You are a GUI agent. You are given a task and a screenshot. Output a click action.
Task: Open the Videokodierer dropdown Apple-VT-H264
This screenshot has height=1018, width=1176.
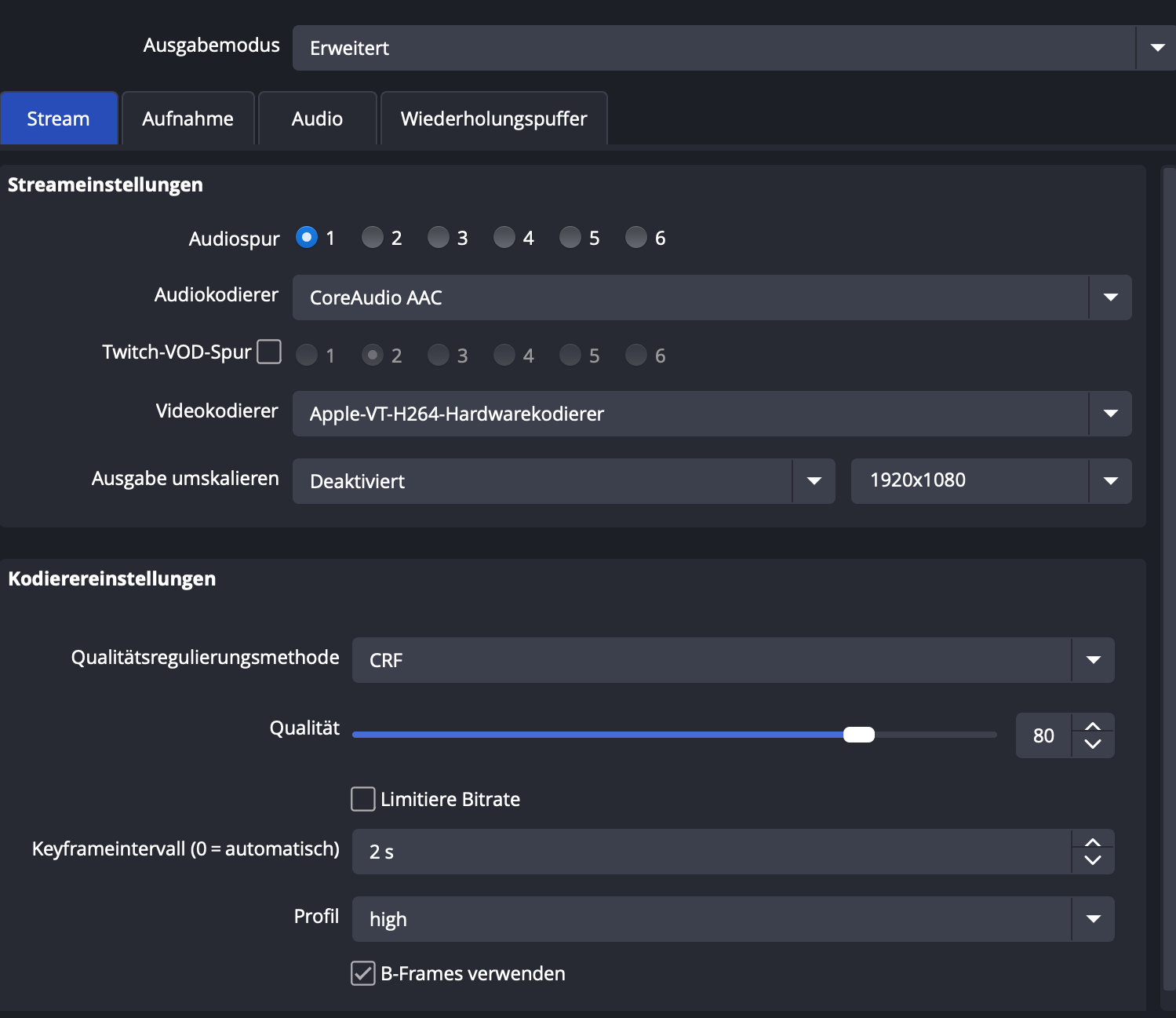[712, 414]
